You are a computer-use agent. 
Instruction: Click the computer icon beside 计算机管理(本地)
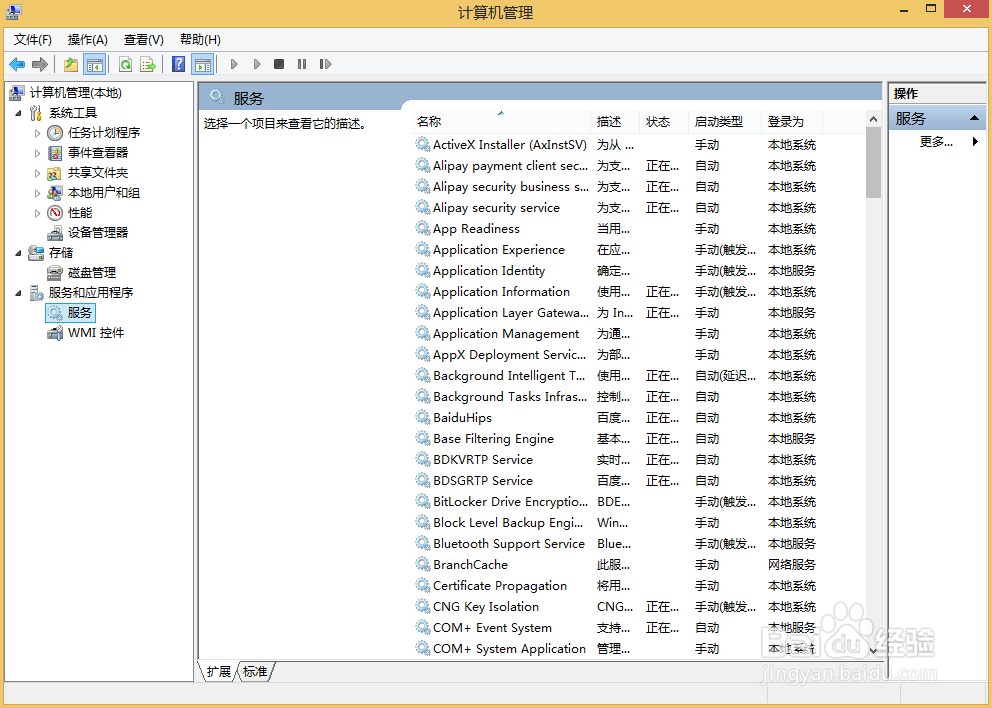[x=17, y=93]
